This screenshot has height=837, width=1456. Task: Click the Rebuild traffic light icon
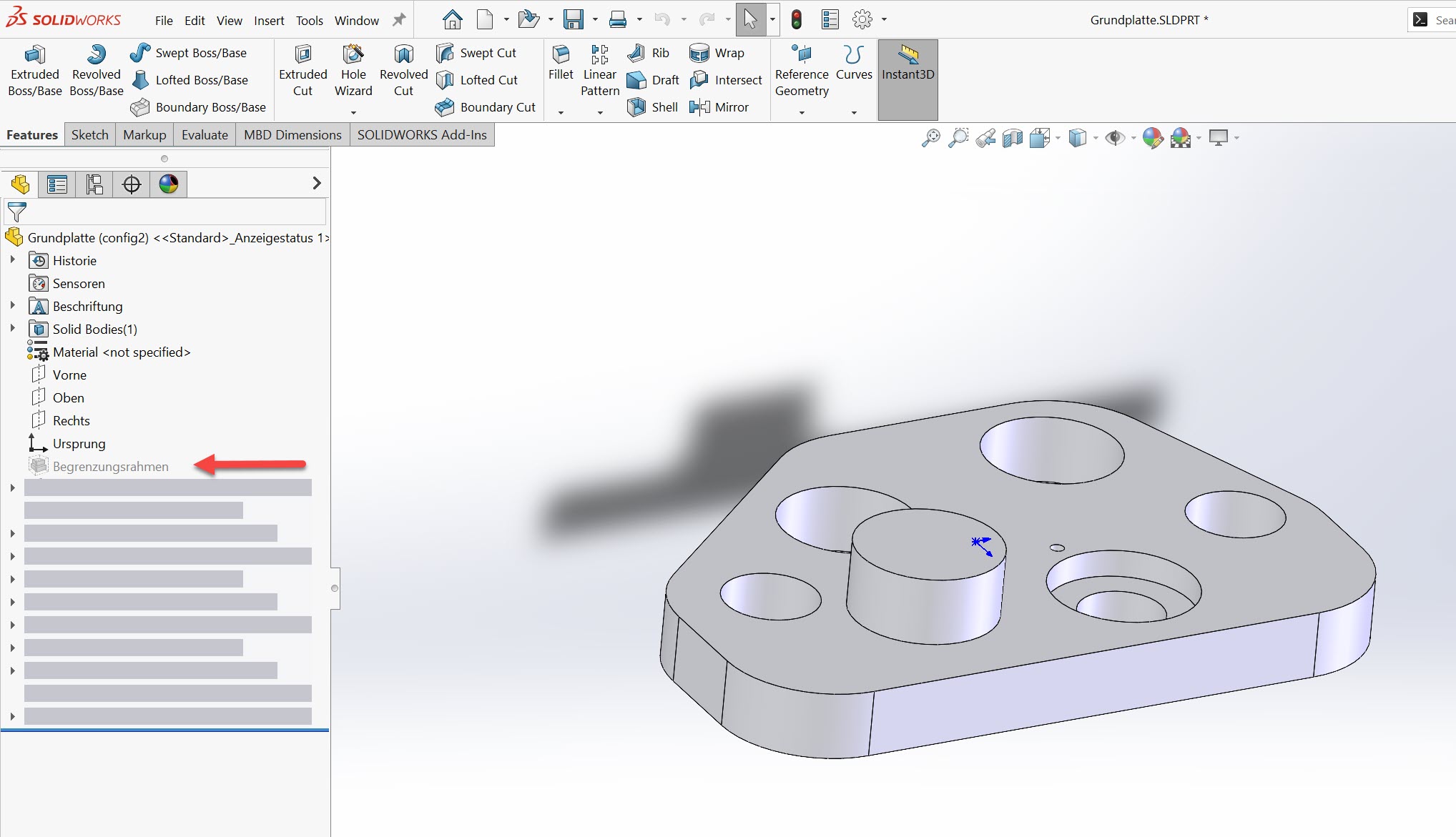point(796,20)
